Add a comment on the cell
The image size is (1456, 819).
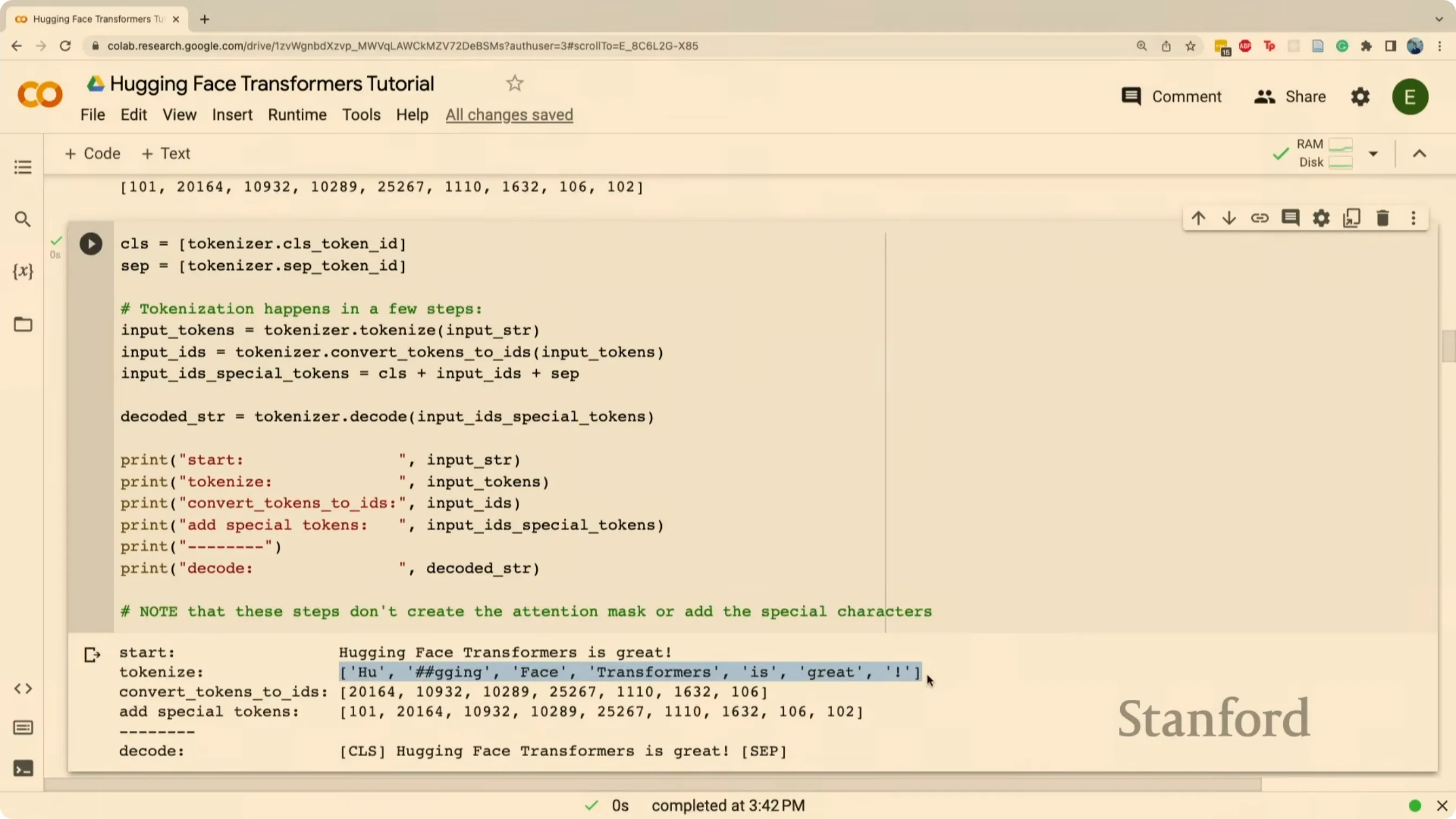(1290, 218)
